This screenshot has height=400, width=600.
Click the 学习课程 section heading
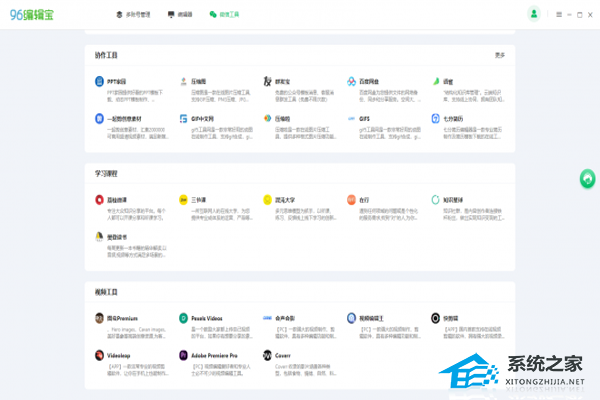(106, 173)
